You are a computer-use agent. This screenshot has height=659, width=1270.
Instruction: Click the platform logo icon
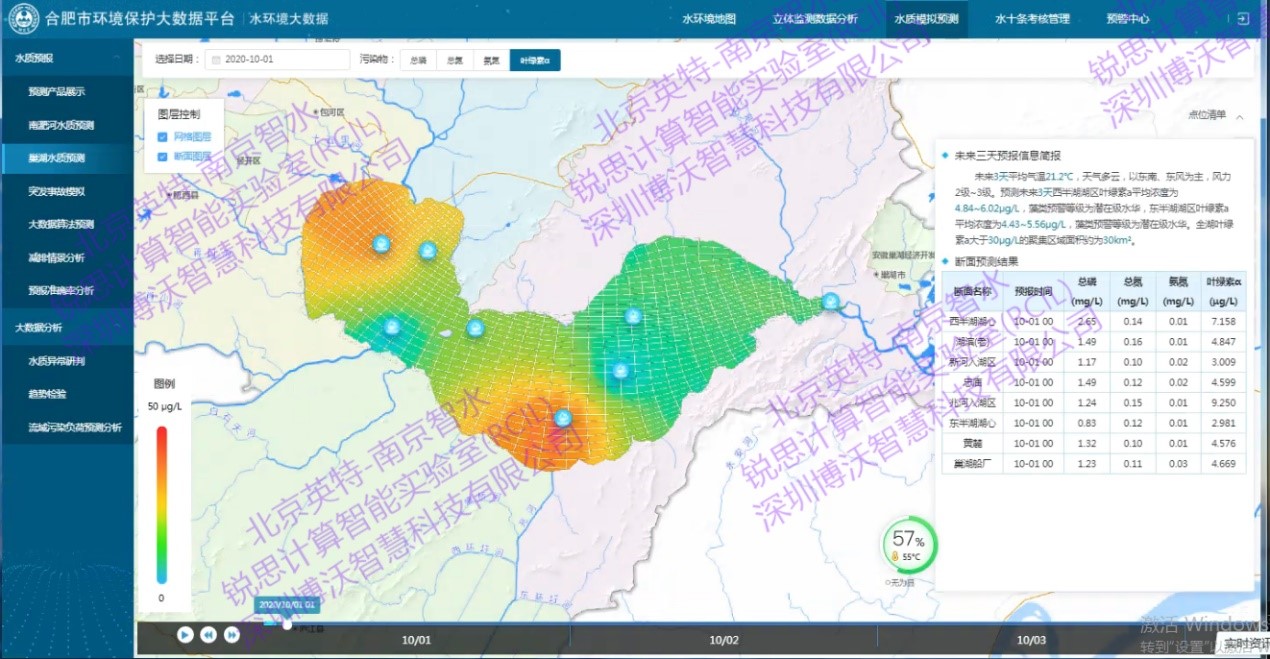click(22, 19)
